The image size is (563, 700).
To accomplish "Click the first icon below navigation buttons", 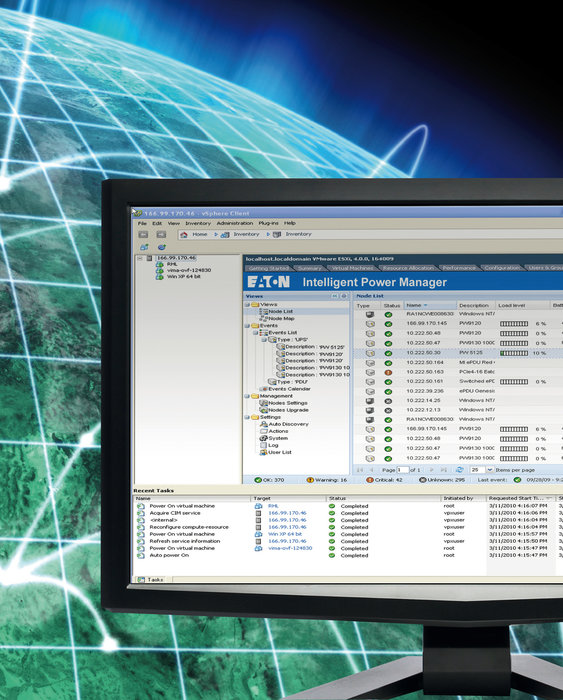I will pos(144,247).
